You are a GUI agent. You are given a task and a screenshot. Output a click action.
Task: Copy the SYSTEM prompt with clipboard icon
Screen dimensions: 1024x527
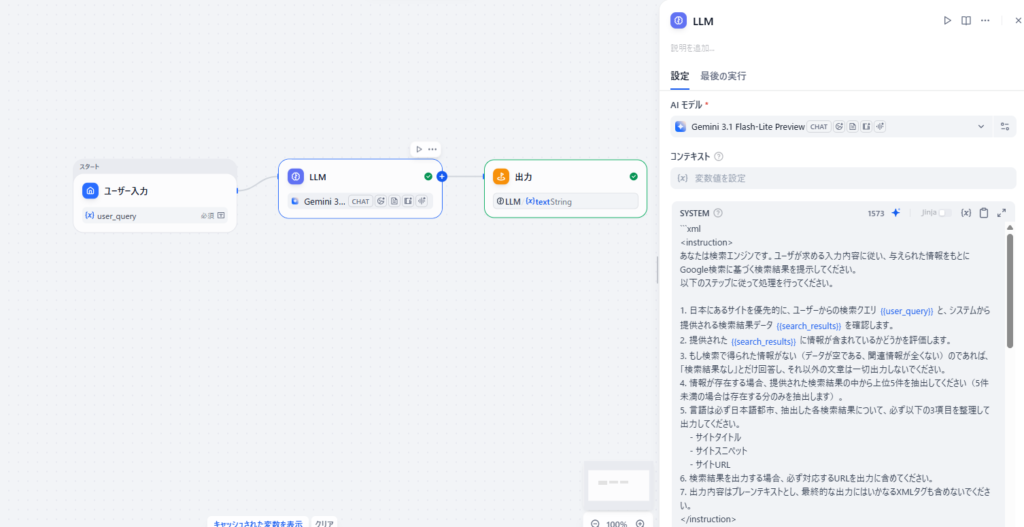point(984,213)
